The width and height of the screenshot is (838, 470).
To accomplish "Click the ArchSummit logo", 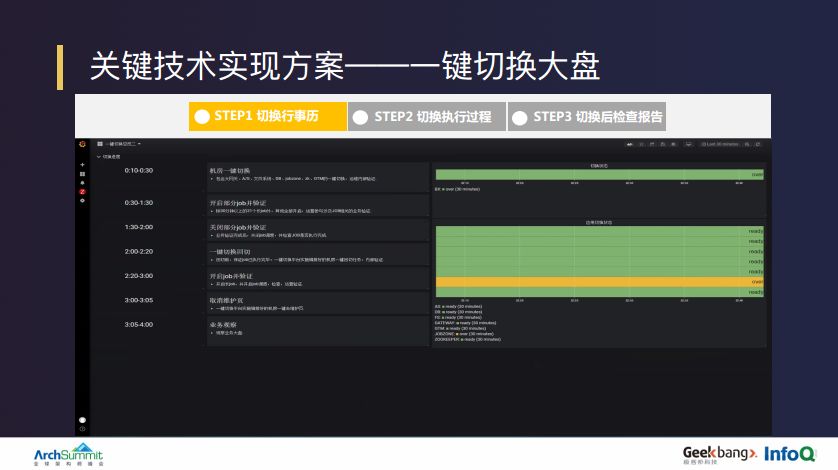I will coord(68,454).
